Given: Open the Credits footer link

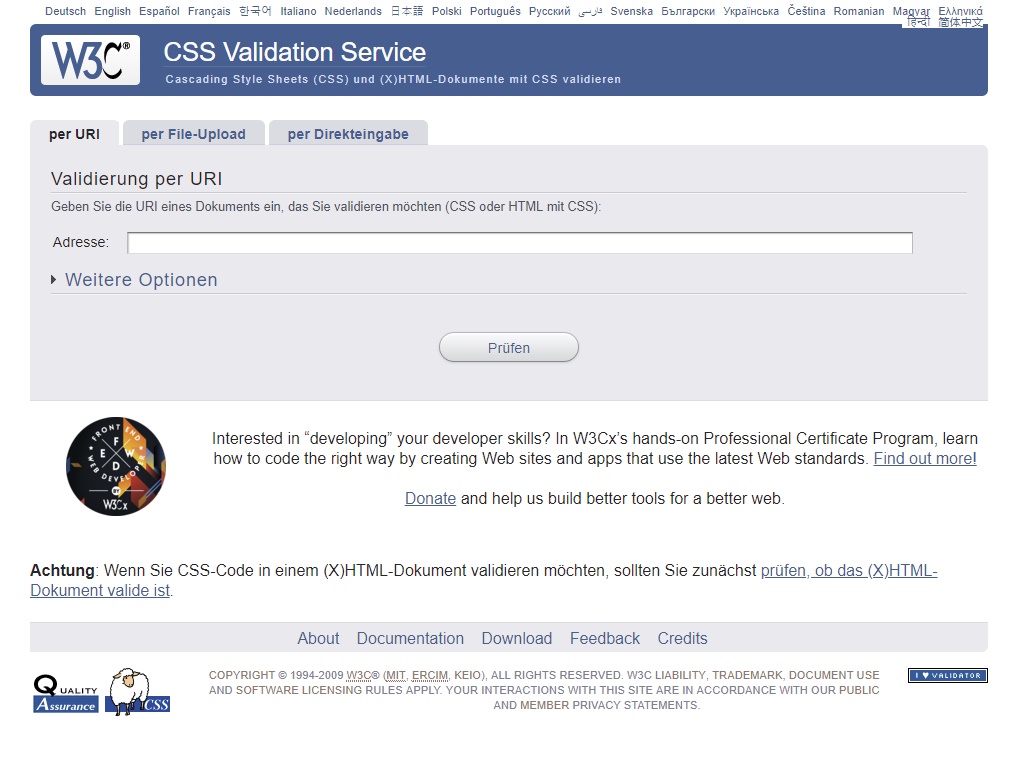Looking at the screenshot, I should click(x=682, y=638).
